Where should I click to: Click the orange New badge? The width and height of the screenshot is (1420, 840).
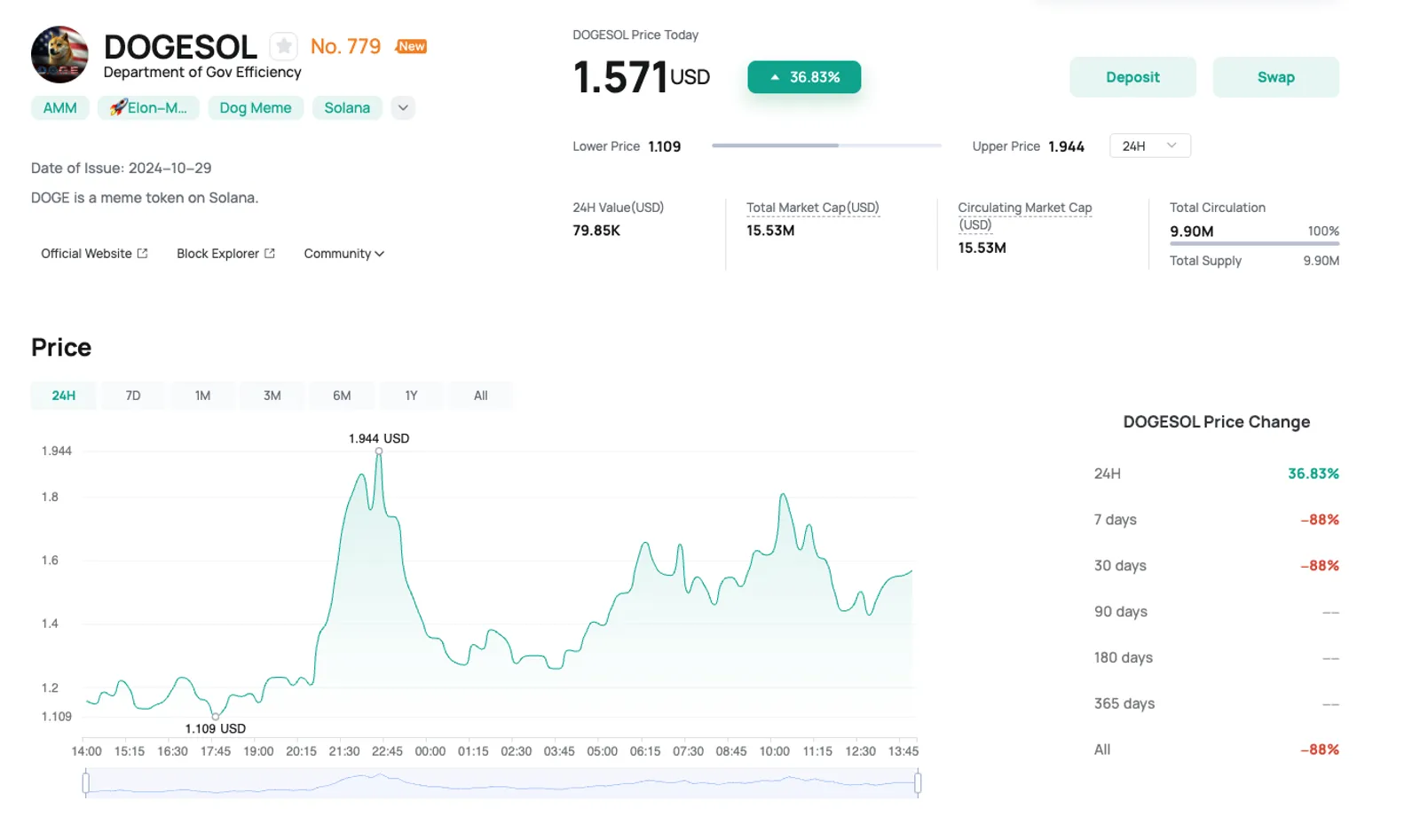pos(411,46)
